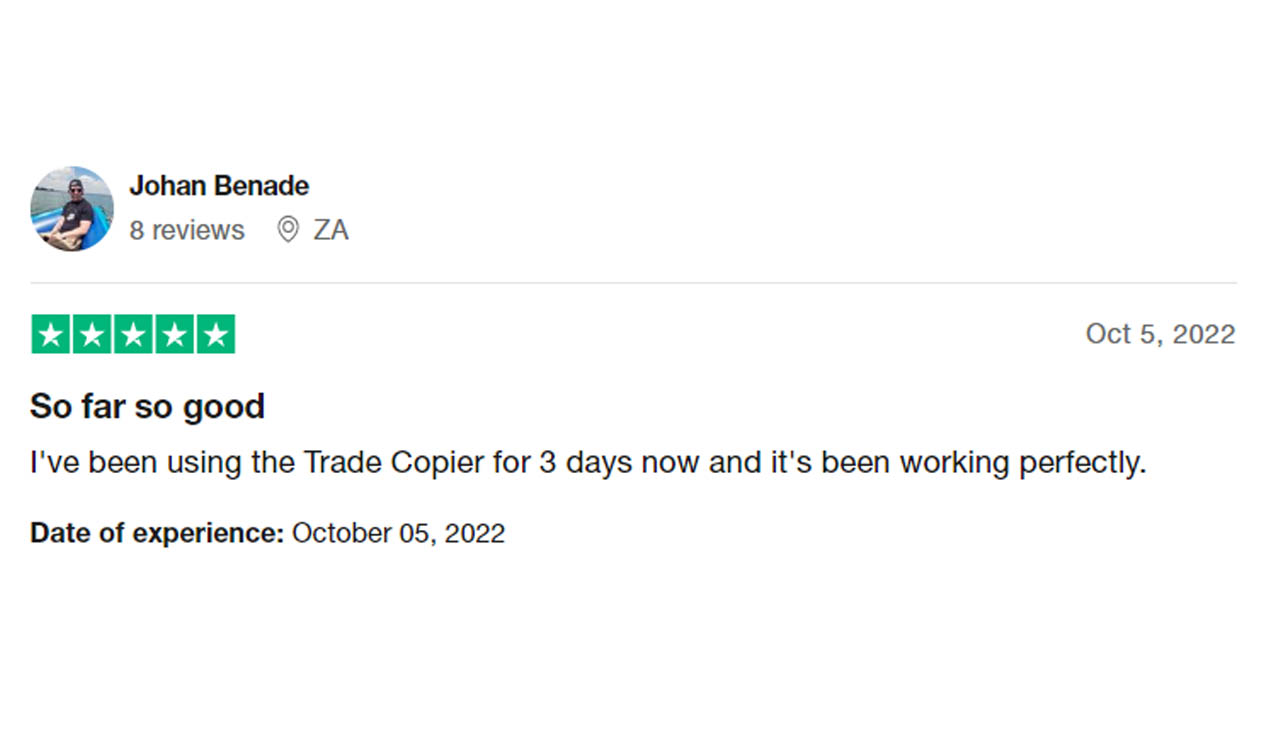Click the 'Date of experience:' bold label

pos(158,533)
